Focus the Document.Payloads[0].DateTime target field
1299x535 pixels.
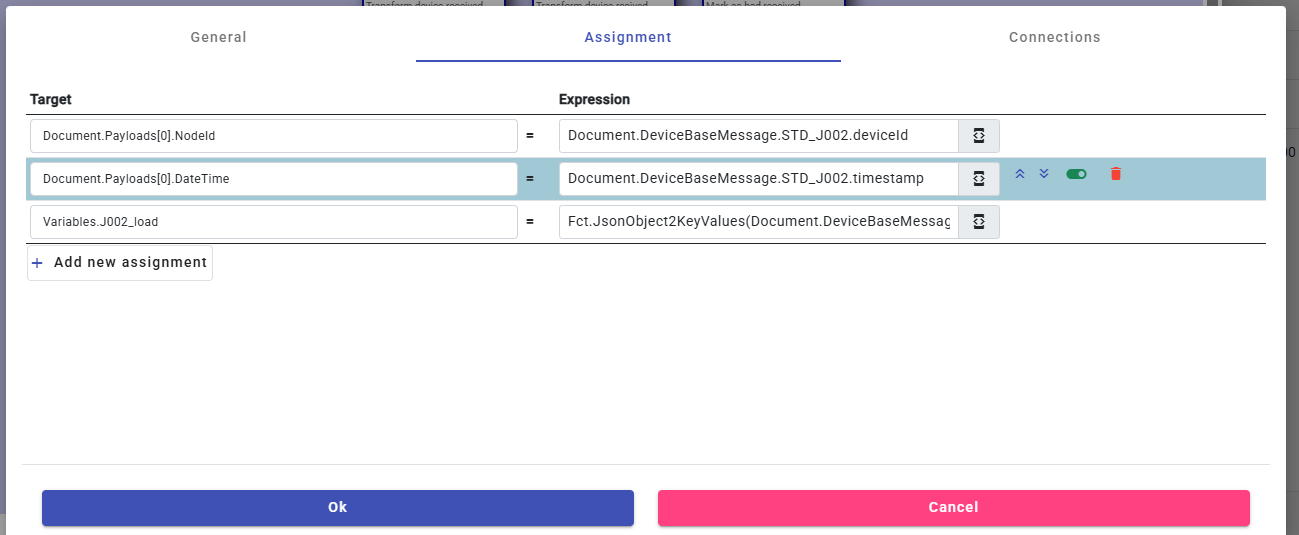(273, 179)
